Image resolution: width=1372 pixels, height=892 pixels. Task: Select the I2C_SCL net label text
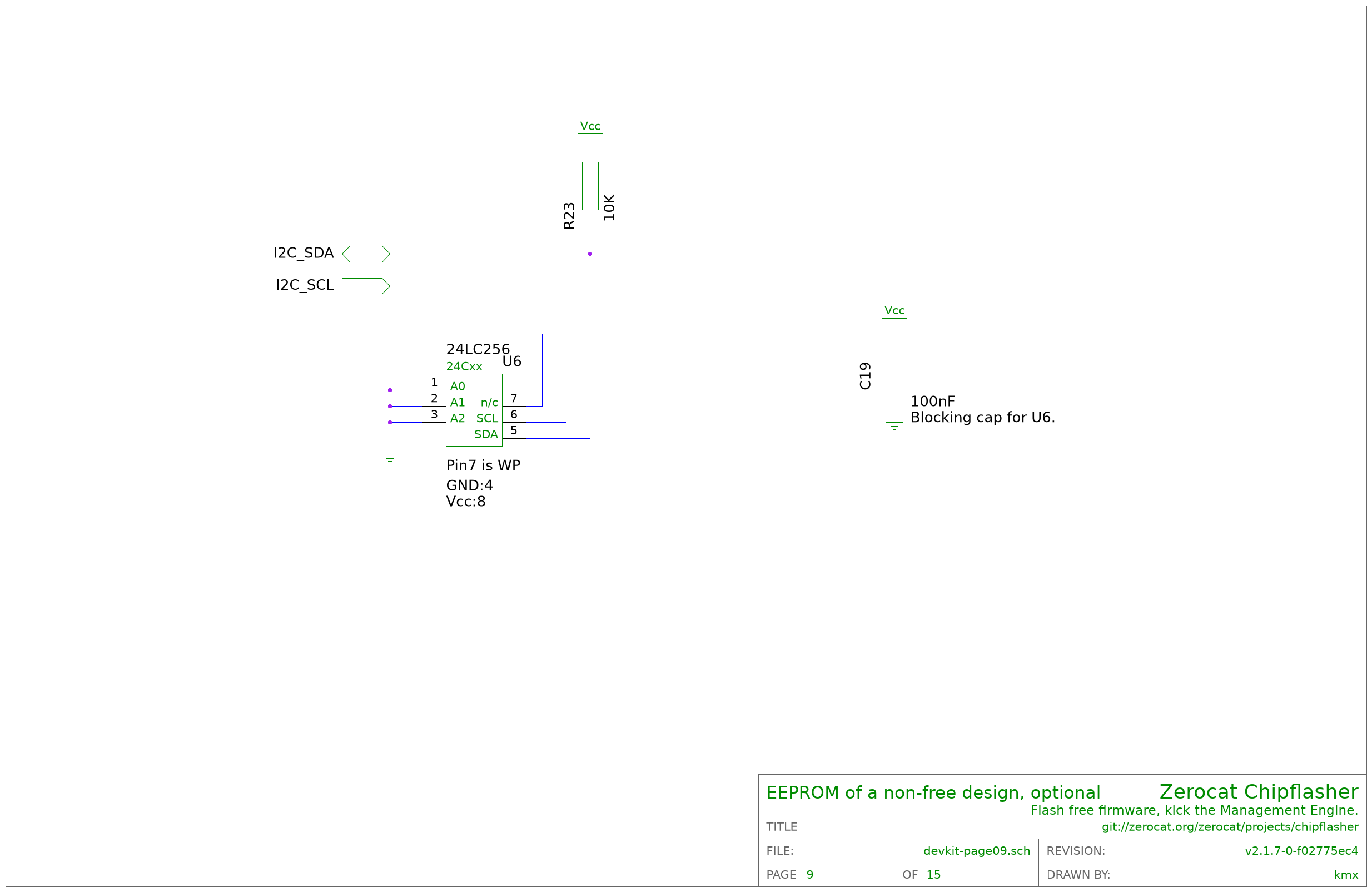[305, 285]
